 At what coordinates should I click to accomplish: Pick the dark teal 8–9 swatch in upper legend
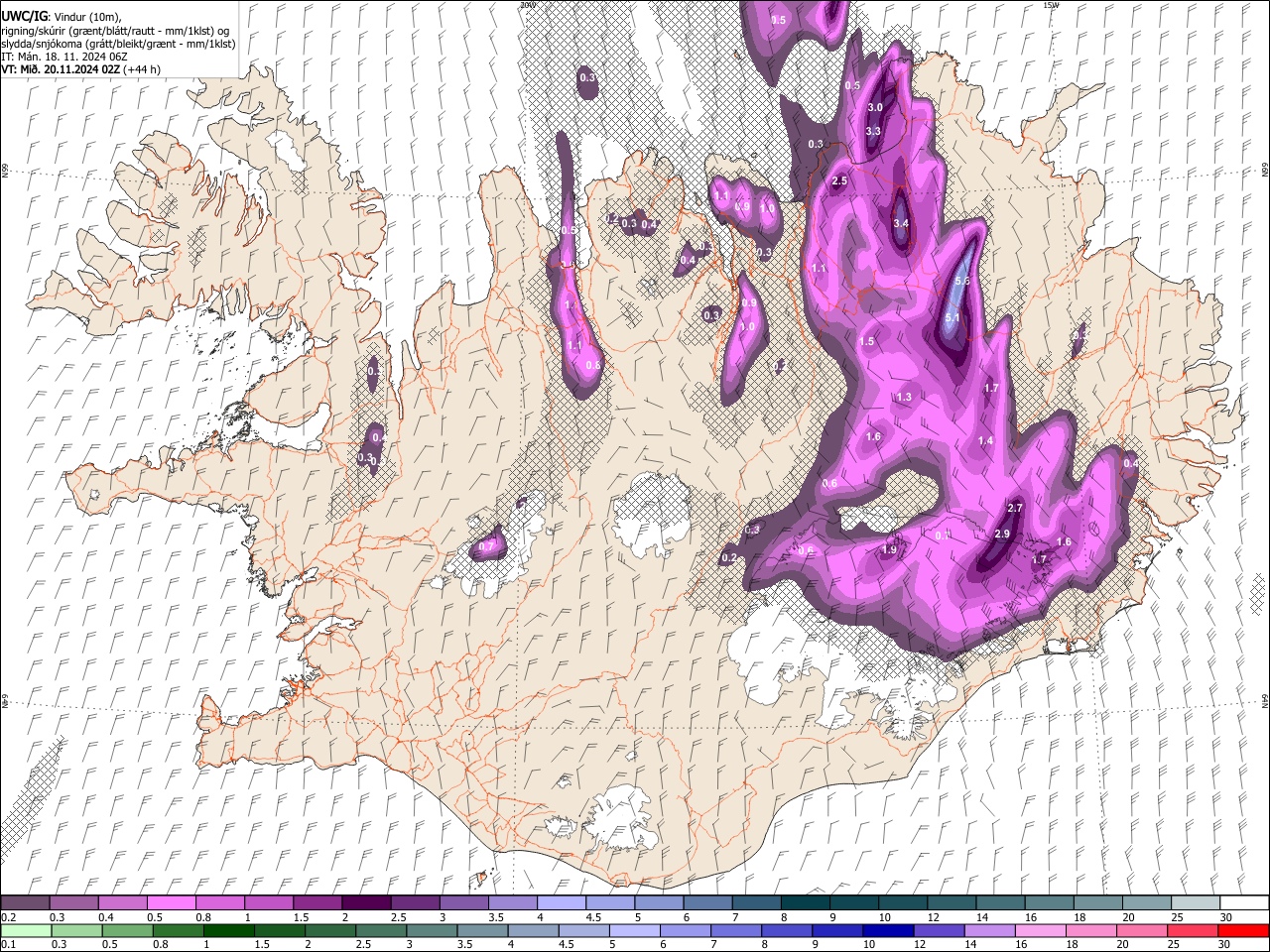click(805, 902)
